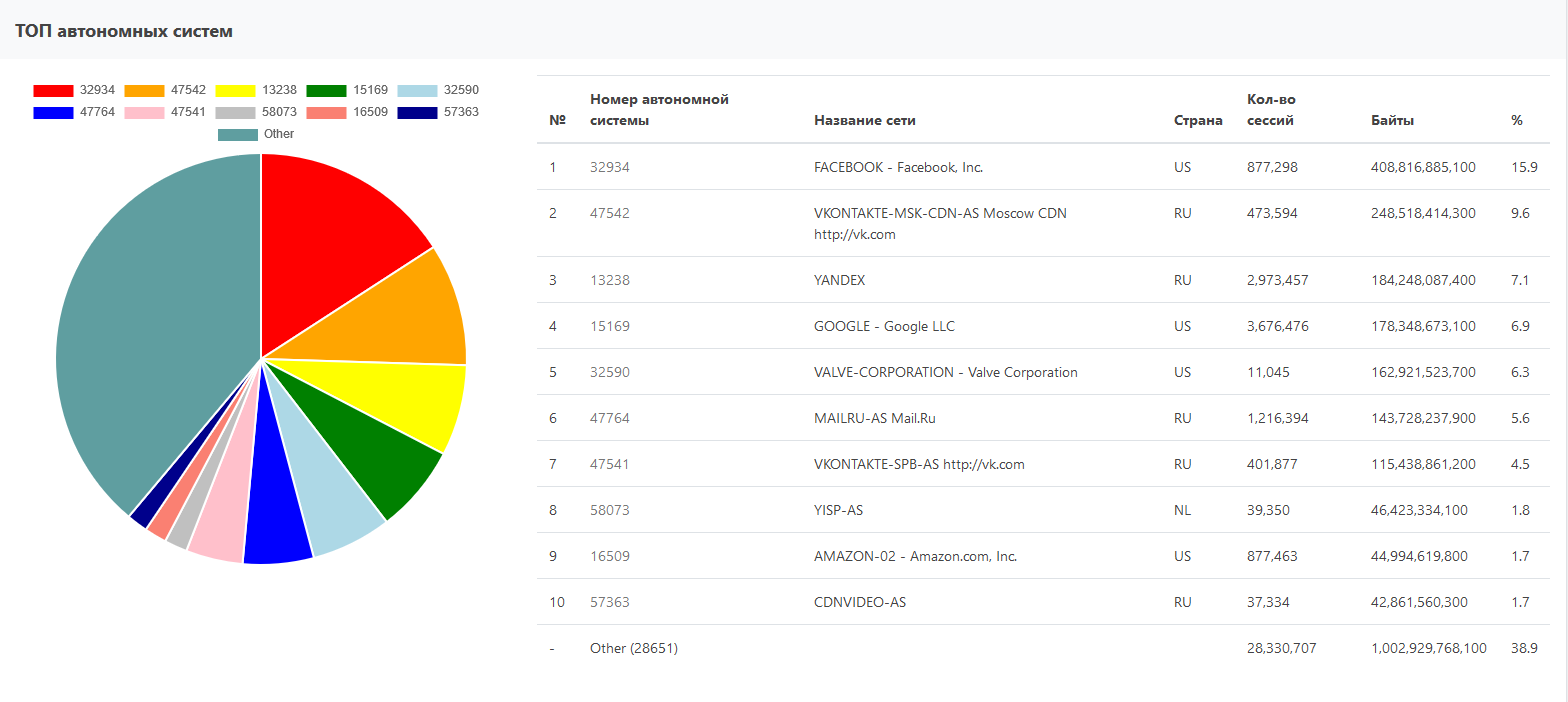Click the 'ТОП автономных систем' panel title

point(124,31)
